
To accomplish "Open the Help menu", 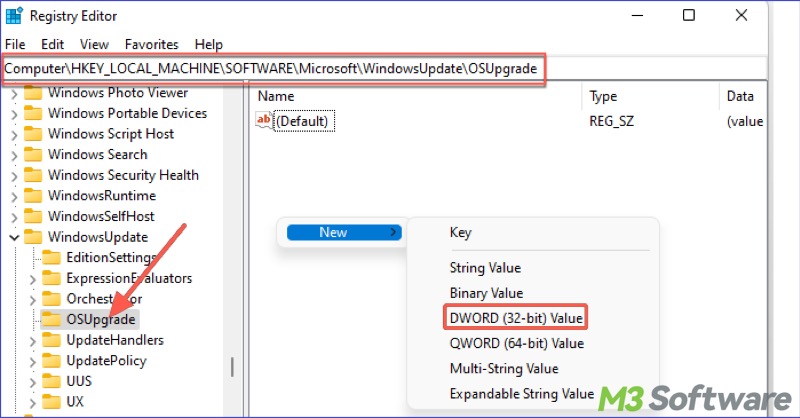I will point(209,44).
